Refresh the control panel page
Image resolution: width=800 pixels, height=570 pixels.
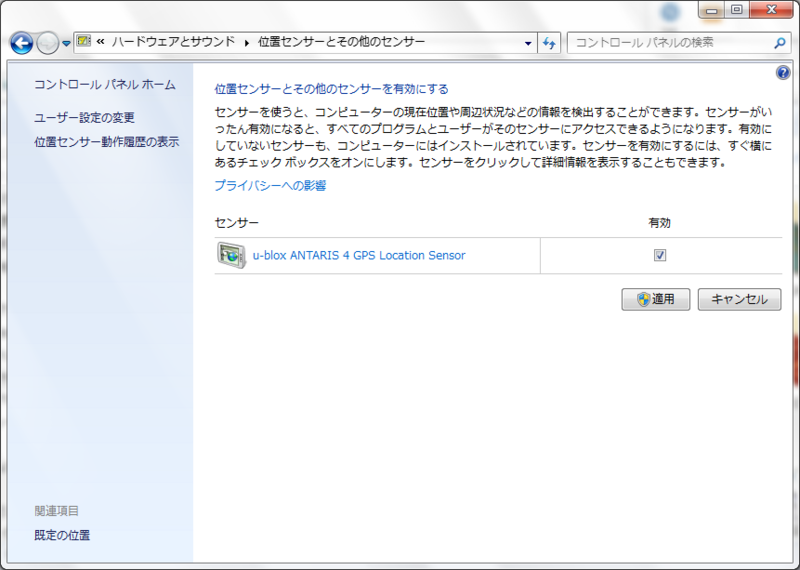pos(549,43)
